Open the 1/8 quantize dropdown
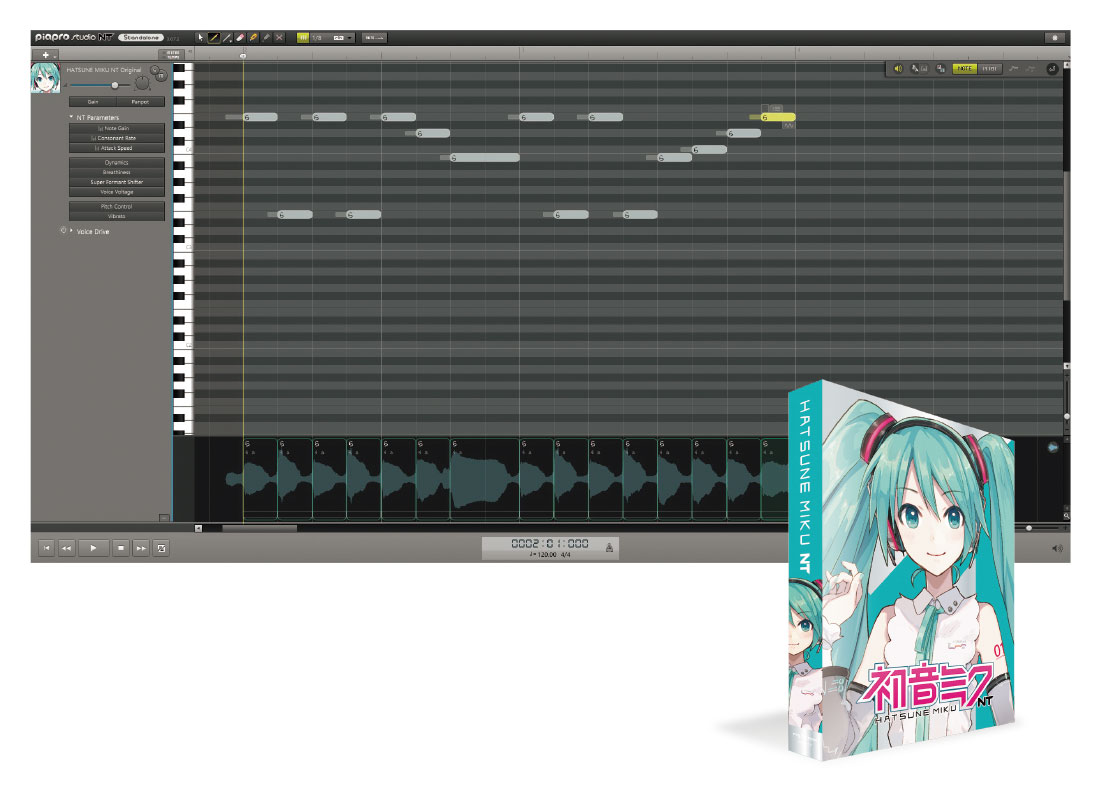The image size is (1101, 800). [x=332, y=37]
